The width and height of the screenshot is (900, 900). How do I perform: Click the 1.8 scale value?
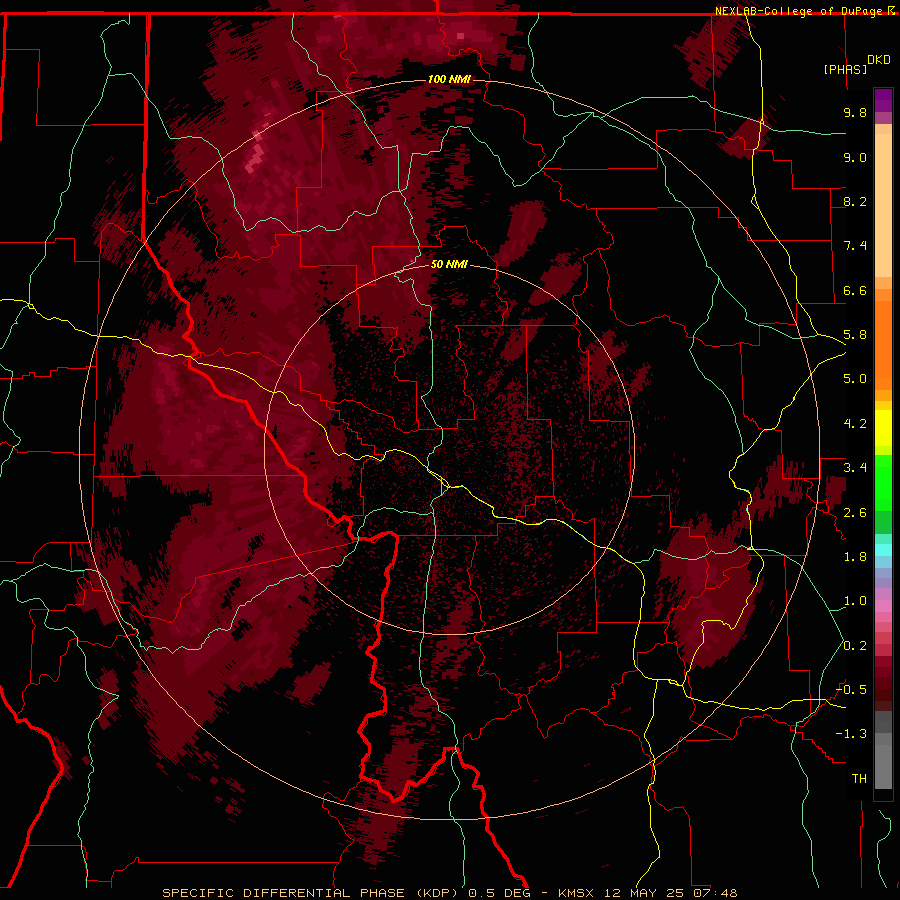point(855,557)
